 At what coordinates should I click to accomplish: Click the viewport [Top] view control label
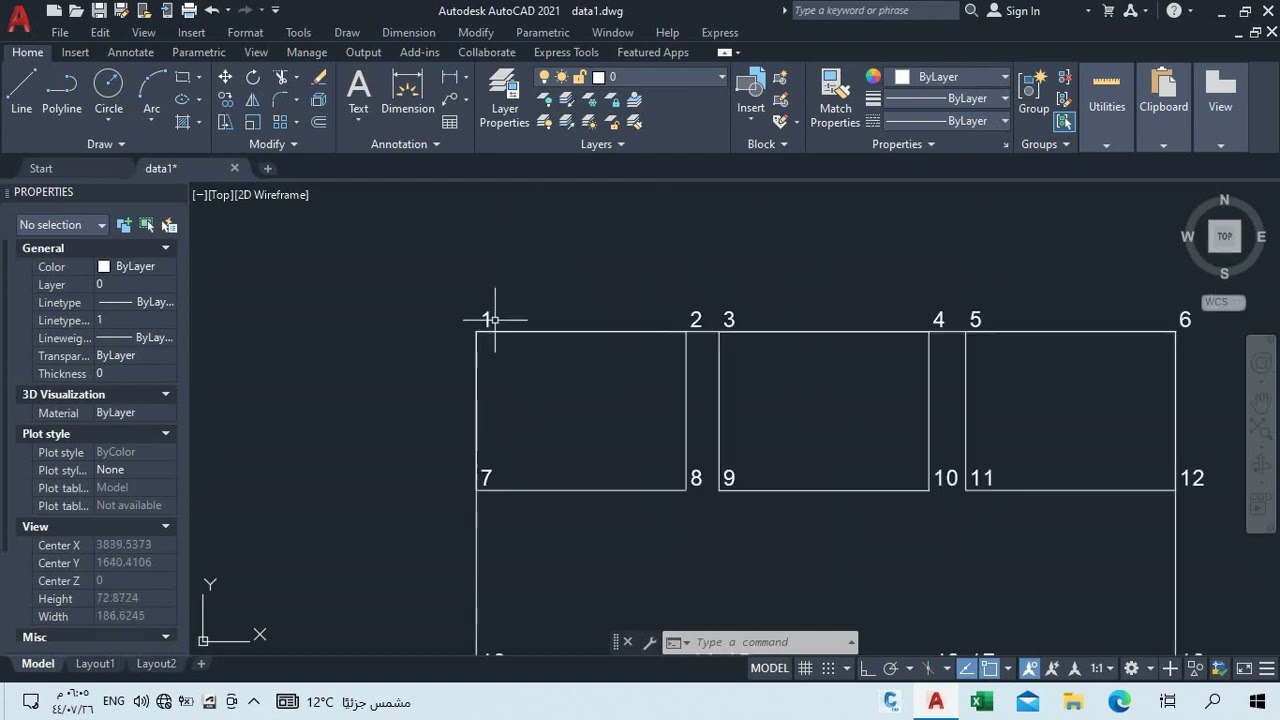click(220, 195)
